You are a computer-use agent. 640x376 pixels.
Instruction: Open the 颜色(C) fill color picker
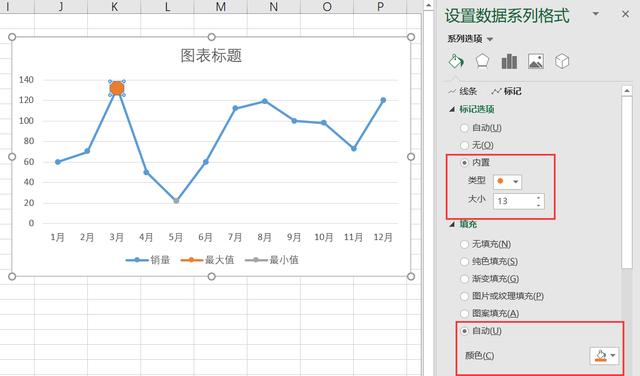[604, 356]
